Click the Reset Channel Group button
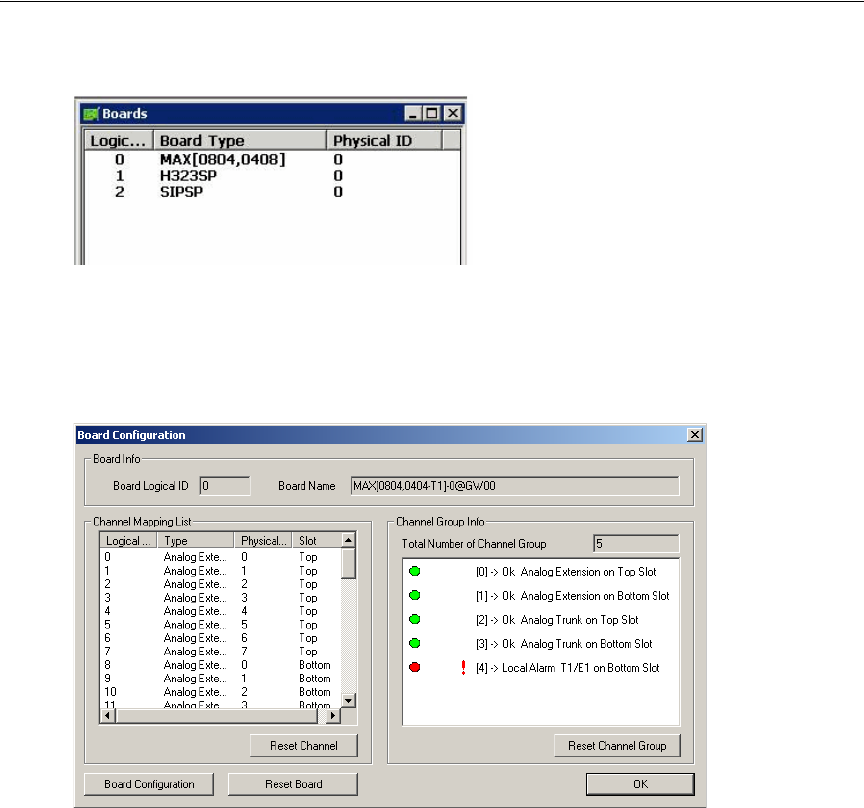This screenshot has height=808, width=864. coord(617,746)
